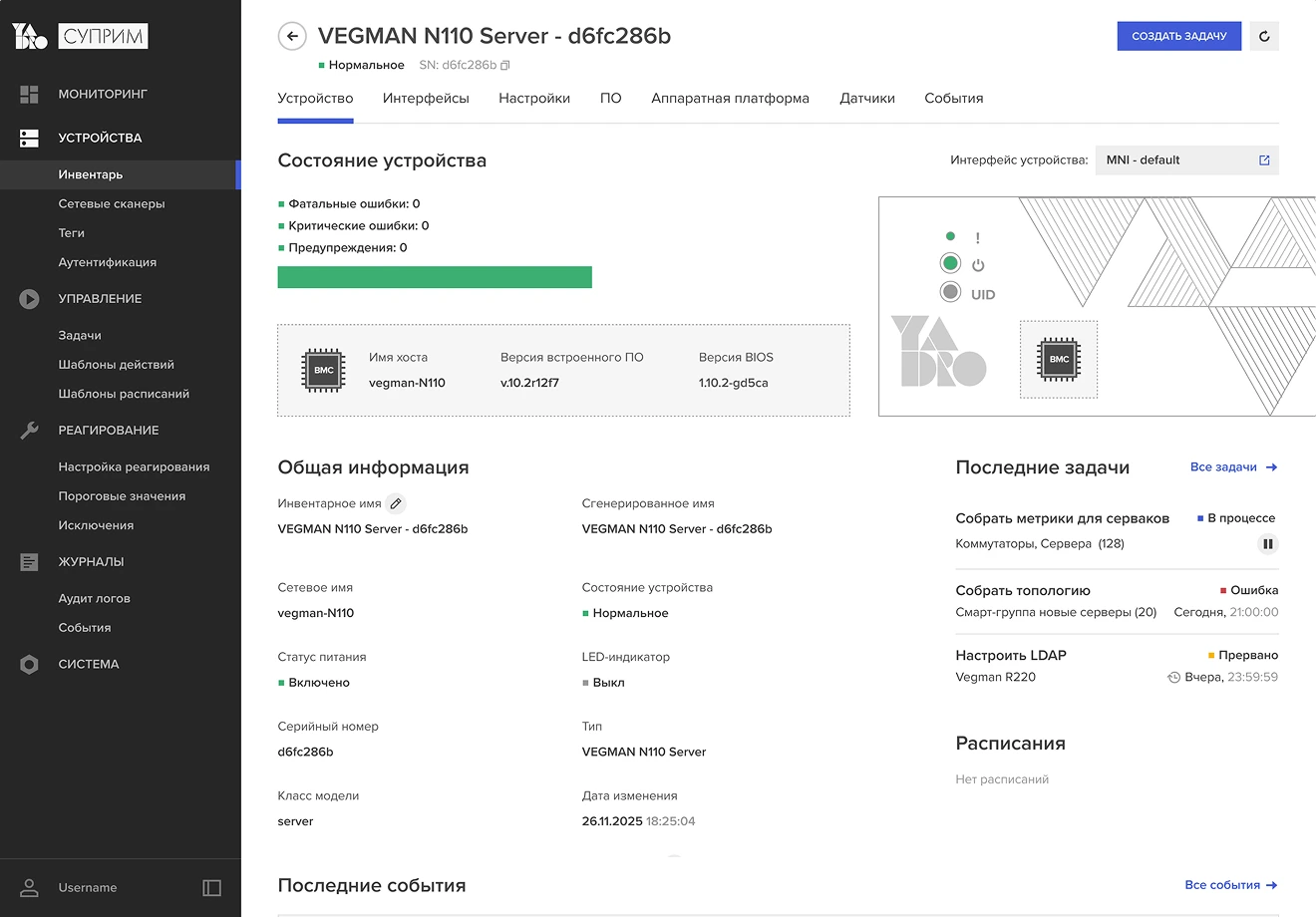Viewport: 1316px width, 917px height.
Task: Click the РЕАГИРОВАНИЕ wrench icon
Action: click(x=28, y=430)
